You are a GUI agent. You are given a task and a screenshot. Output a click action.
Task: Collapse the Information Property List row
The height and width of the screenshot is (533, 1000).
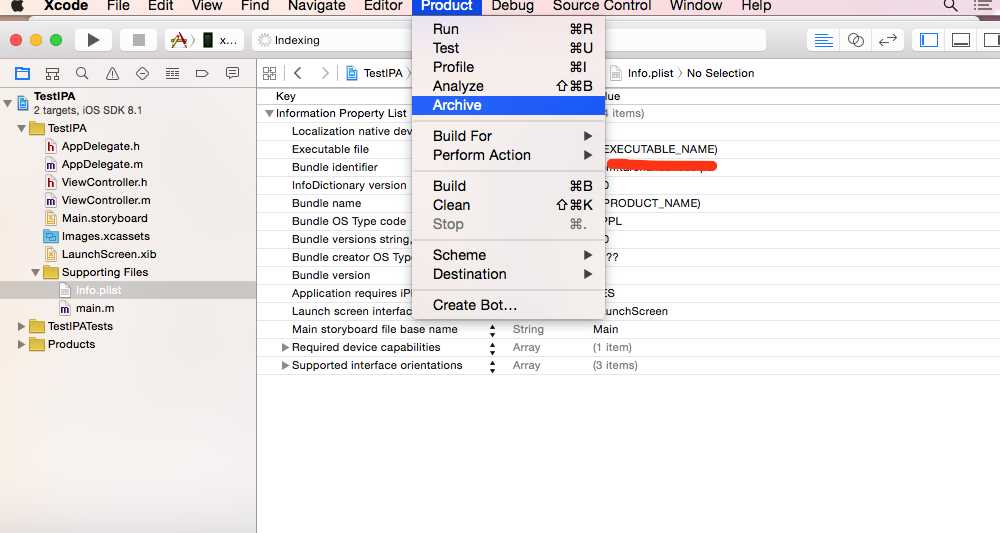tap(269, 113)
